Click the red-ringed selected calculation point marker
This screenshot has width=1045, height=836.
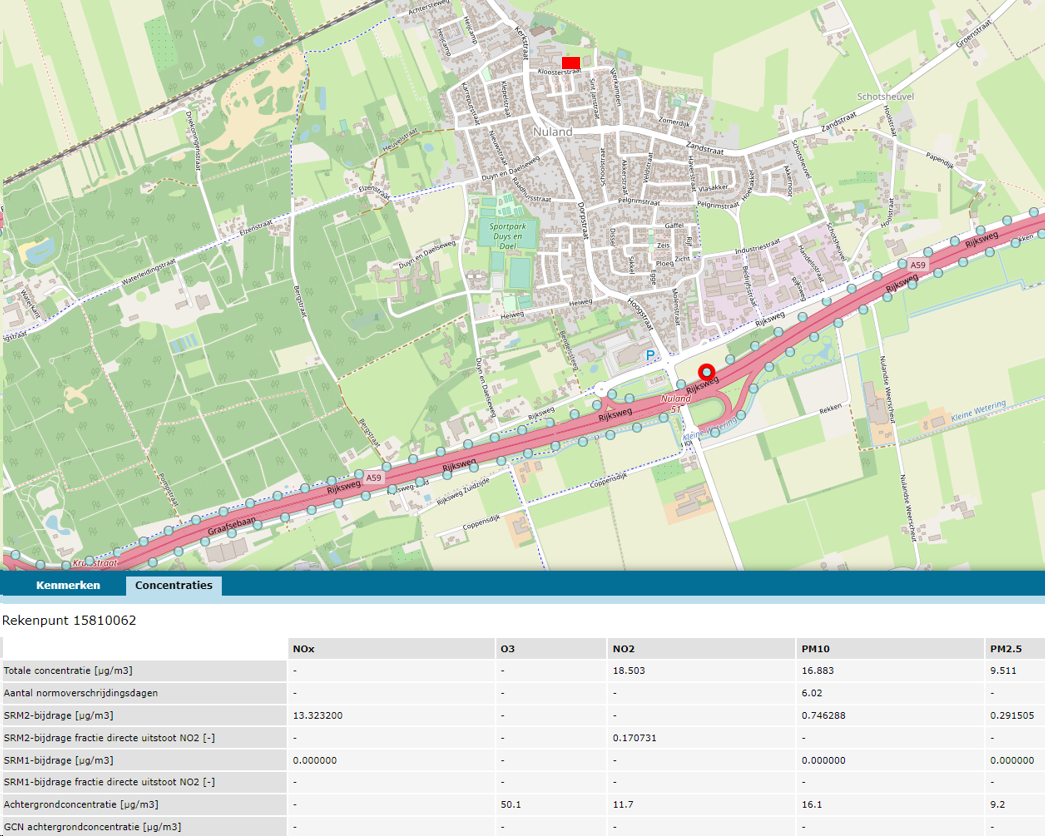tap(706, 373)
